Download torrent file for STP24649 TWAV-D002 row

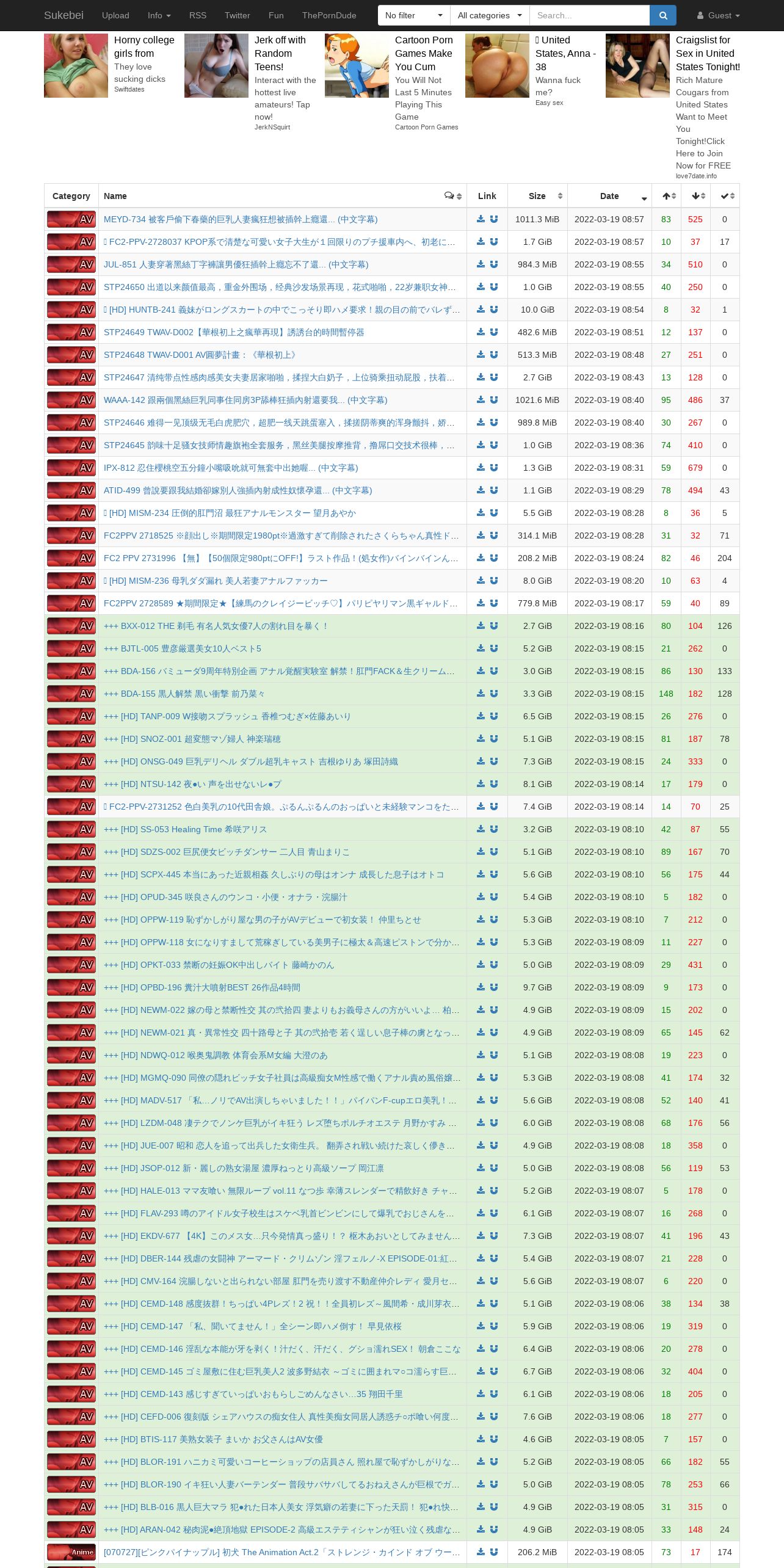pyautogui.click(x=481, y=332)
